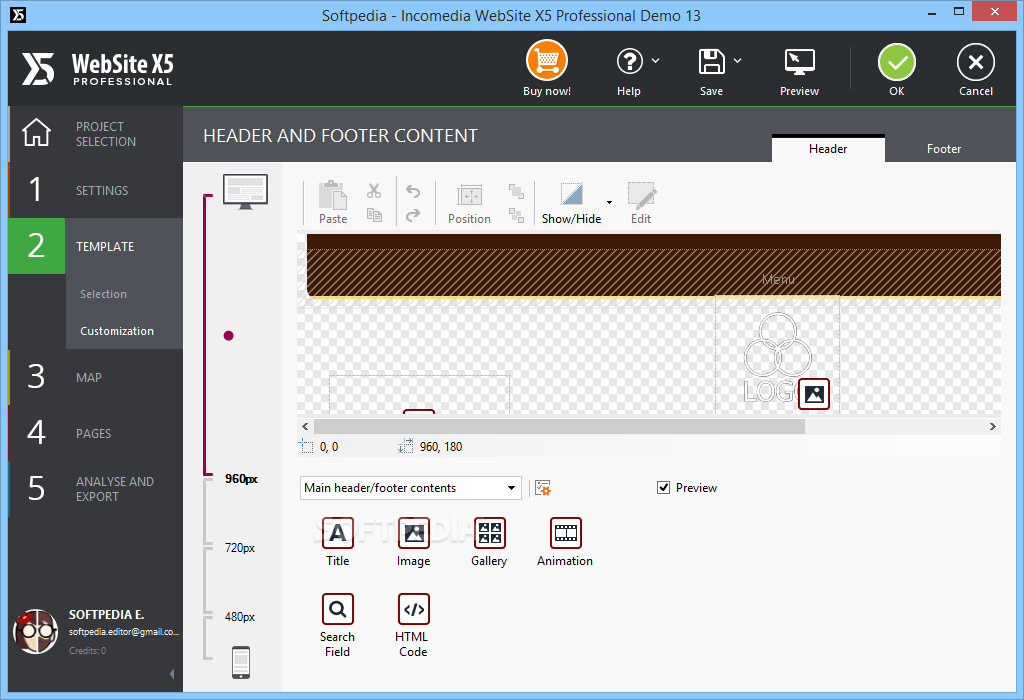Go to step 3 Map
This screenshot has width=1024, height=700.
(95, 377)
